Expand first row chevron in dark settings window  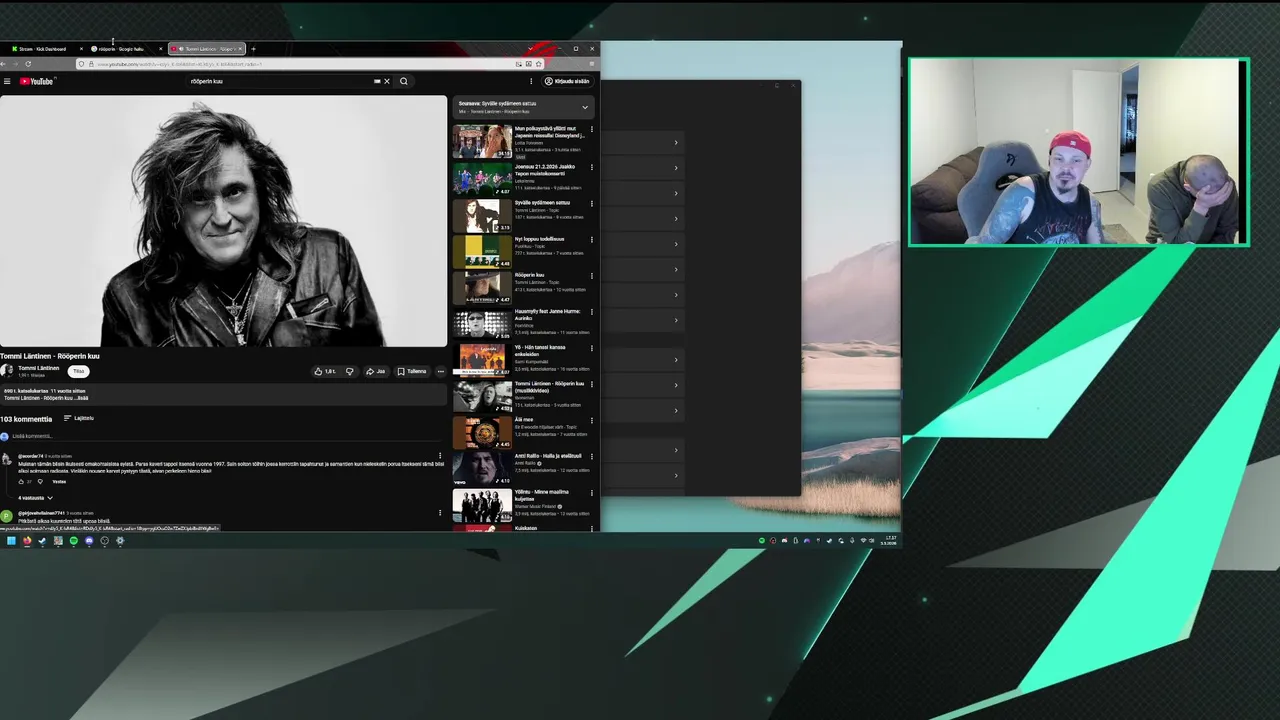coord(675,142)
